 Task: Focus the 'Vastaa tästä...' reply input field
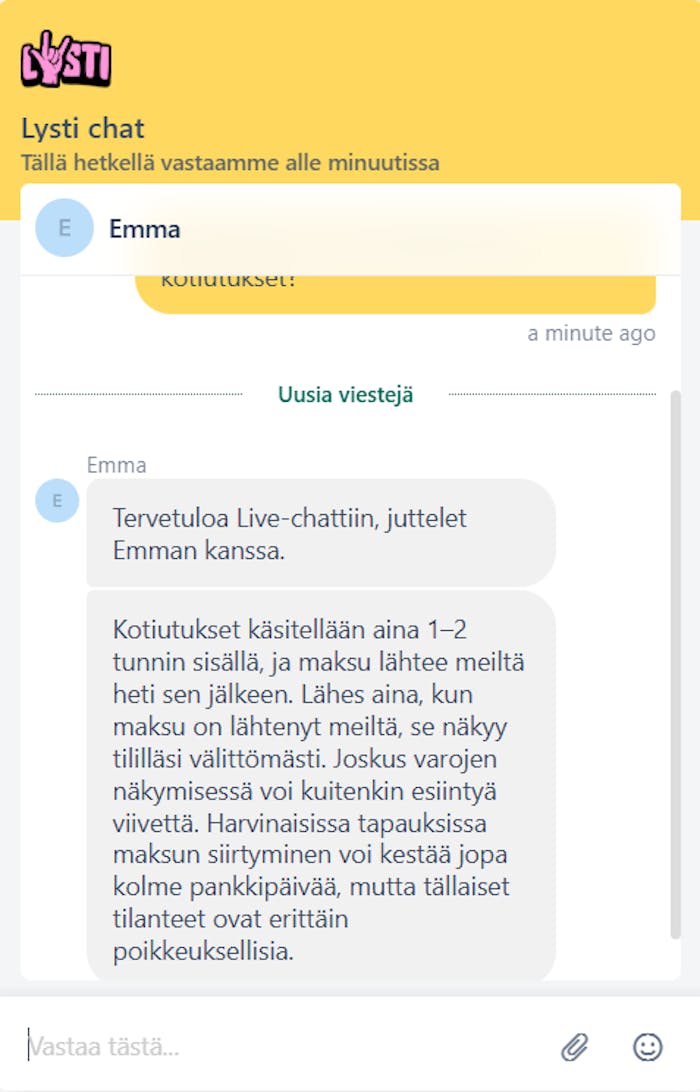click(x=280, y=1047)
